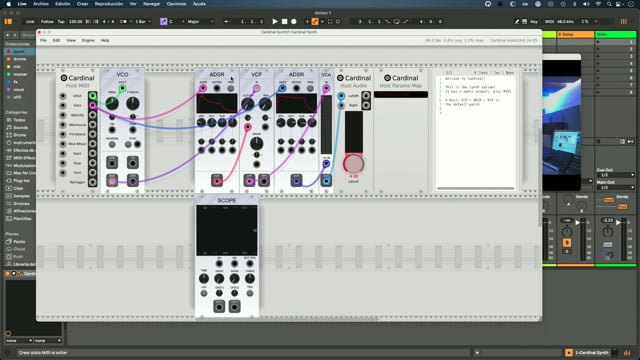
Task: Click the Host Audio Level knob
Action: (x=353, y=164)
